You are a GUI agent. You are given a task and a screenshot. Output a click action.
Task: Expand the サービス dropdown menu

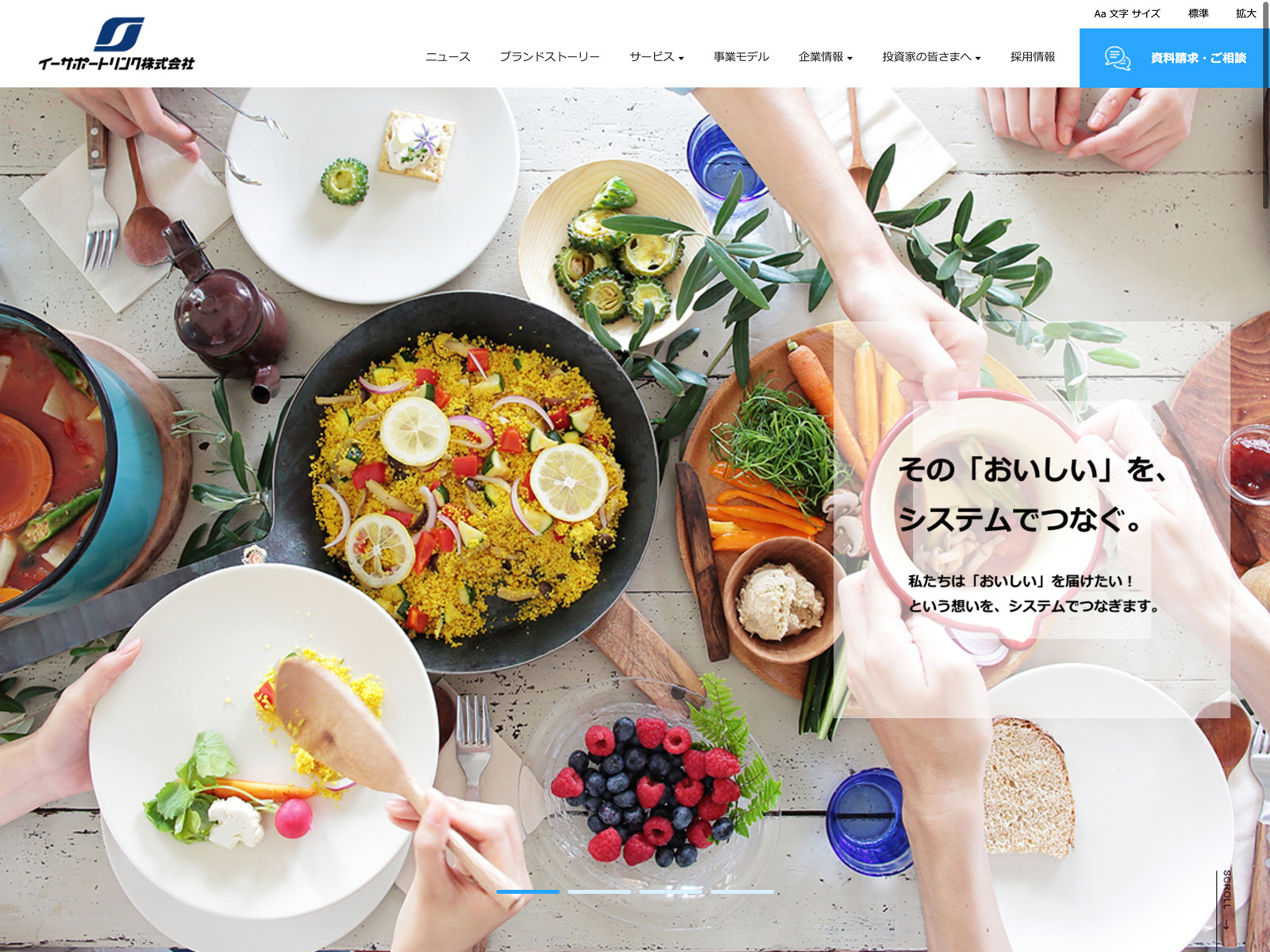tap(656, 57)
